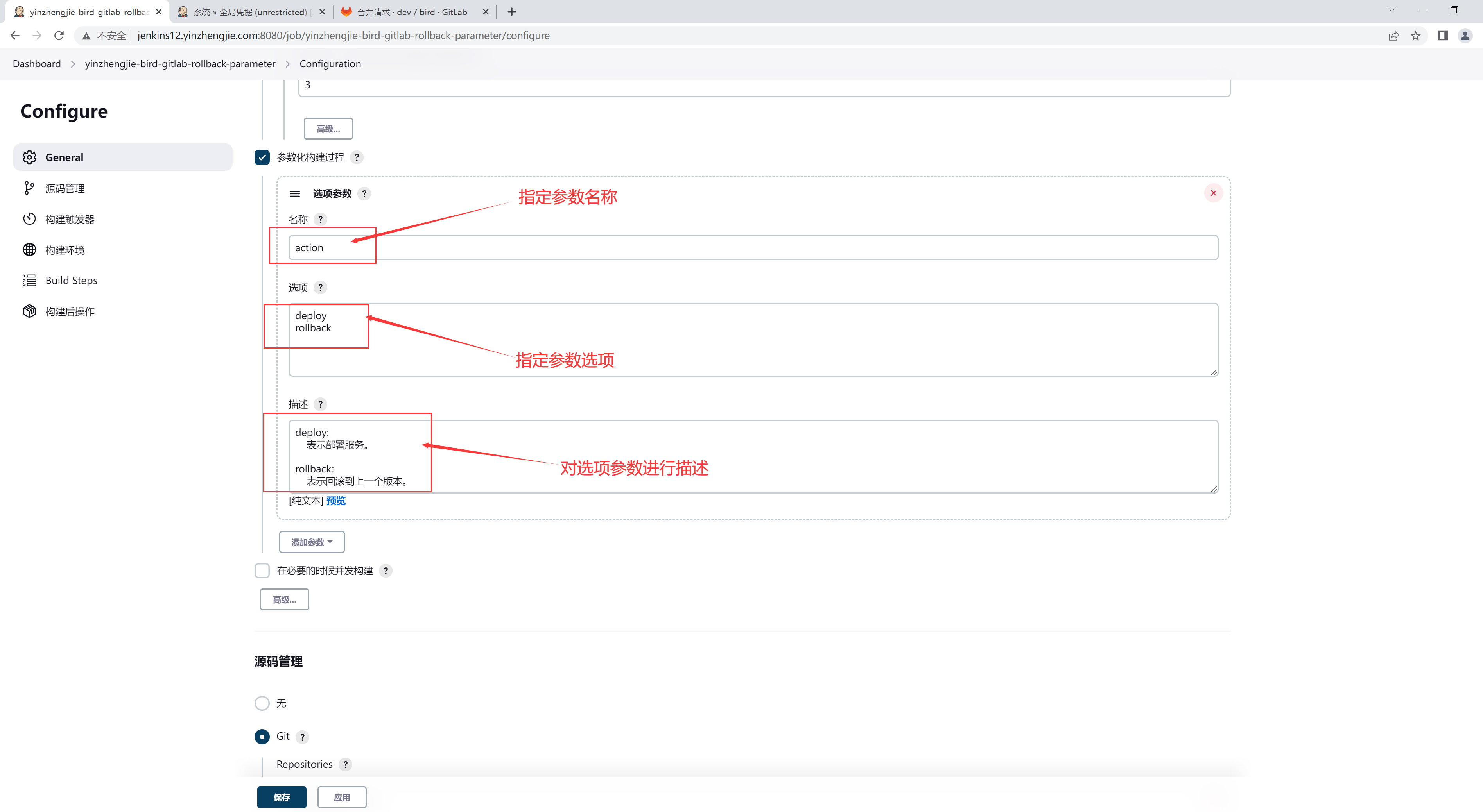The height and width of the screenshot is (812, 1483).
Task: Uncheck the 参数化构建过程 checkbox
Action: [262, 158]
